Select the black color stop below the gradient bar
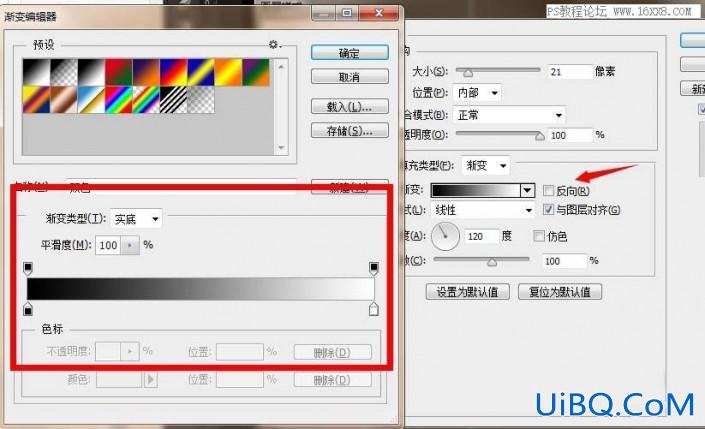 pyautogui.click(x=28, y=309)
